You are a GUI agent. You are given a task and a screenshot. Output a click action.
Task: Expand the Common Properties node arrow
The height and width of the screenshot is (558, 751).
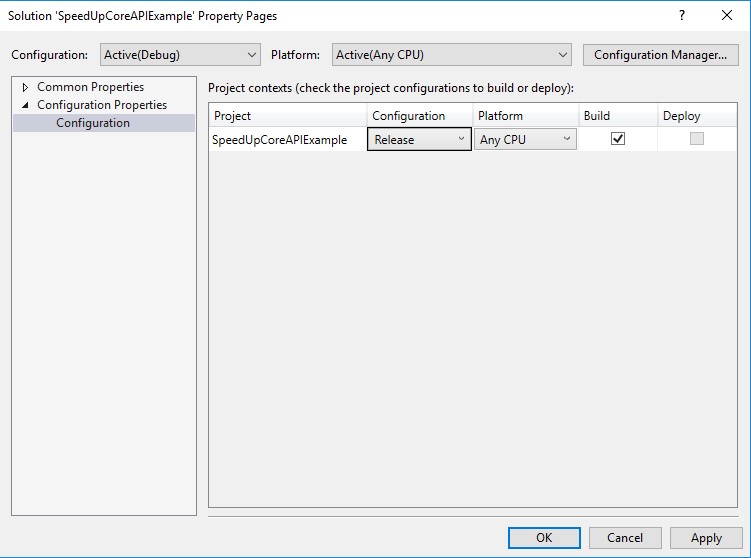click(x=25, y=87)
